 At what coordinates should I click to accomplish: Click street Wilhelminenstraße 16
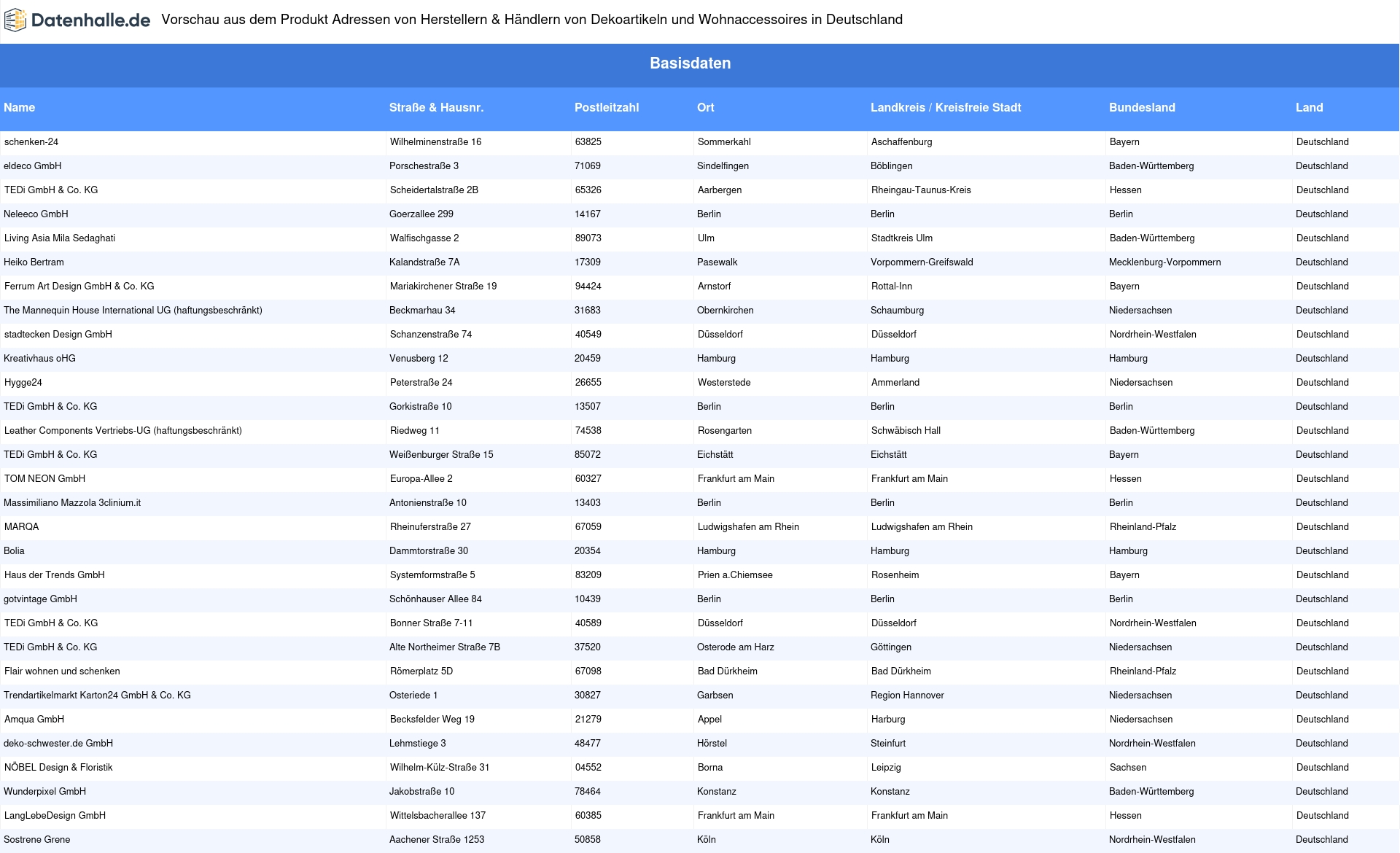click(x=435, y=142)
